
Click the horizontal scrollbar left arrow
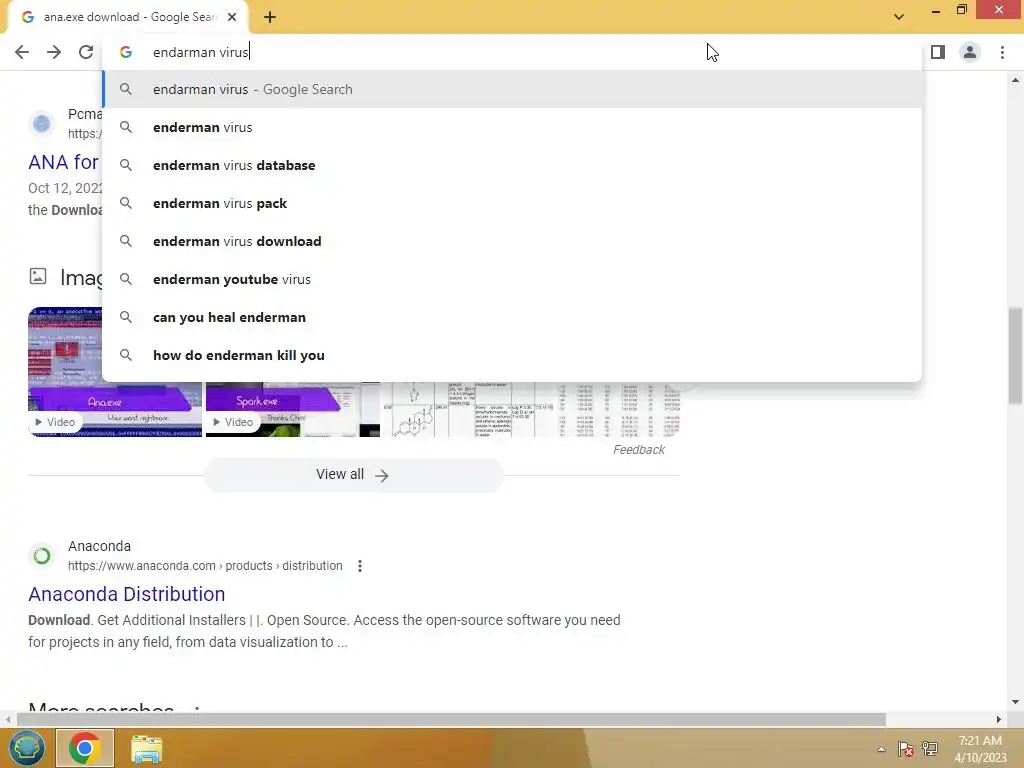pos(8,720)
